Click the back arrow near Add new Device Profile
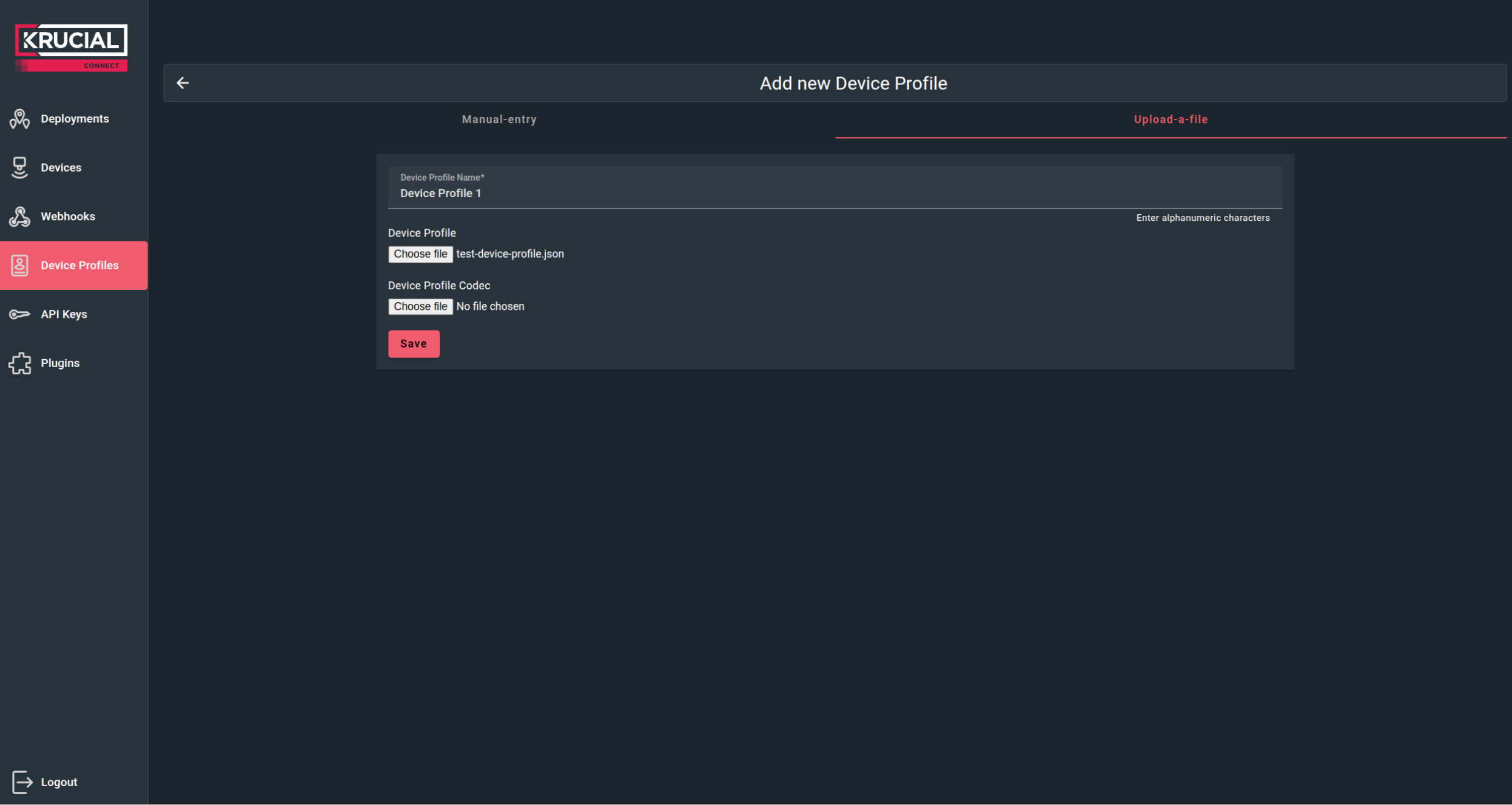The width and height of the screenshot is (1512, 805). point(183,83)
